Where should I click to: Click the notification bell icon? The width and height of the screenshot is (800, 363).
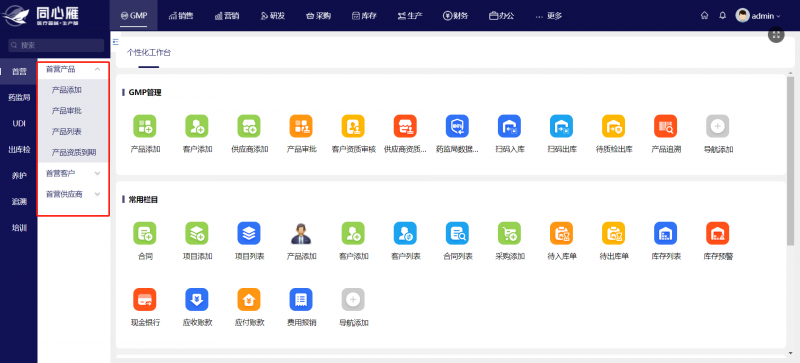point(722,15)
